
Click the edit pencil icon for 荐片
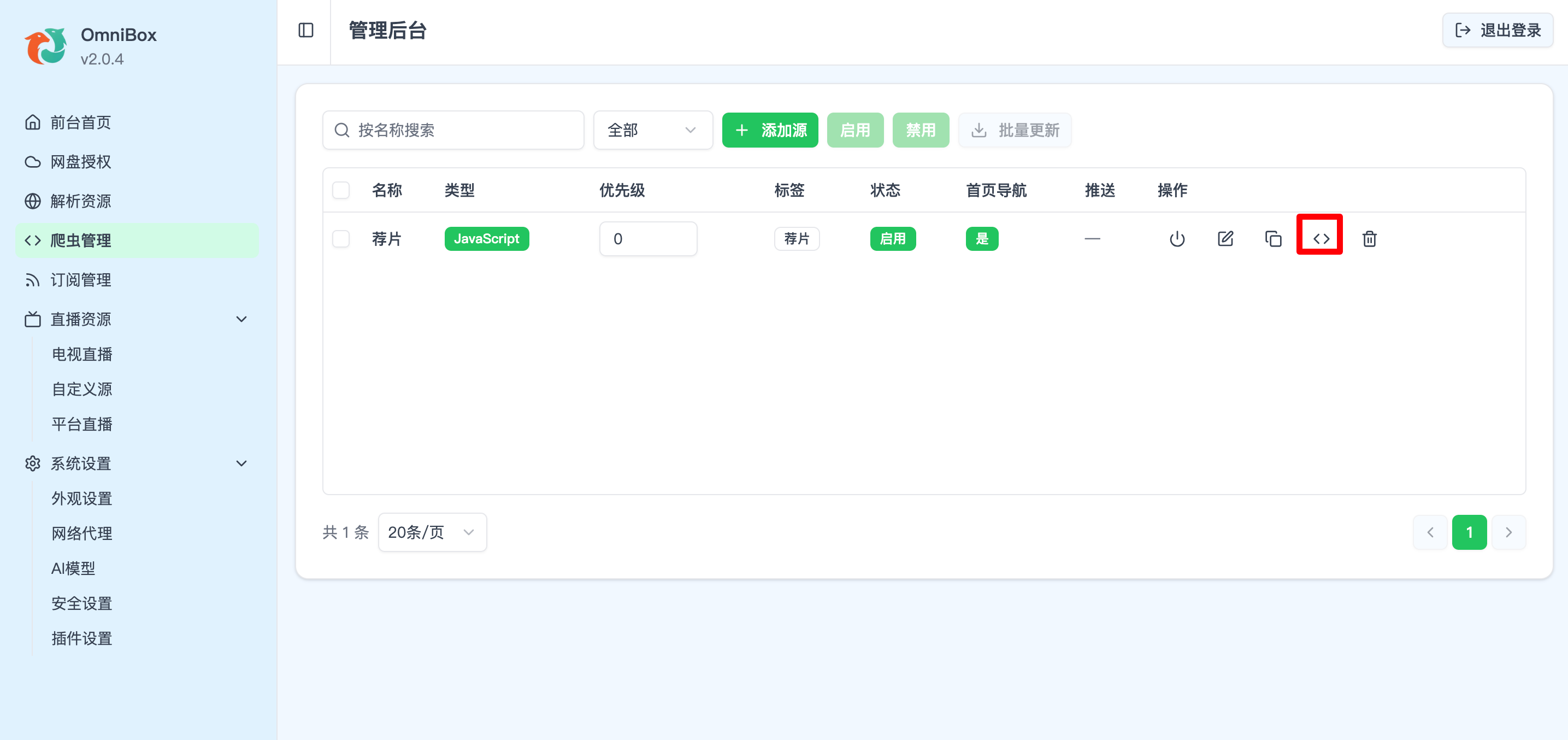[x=1225, y=239]
